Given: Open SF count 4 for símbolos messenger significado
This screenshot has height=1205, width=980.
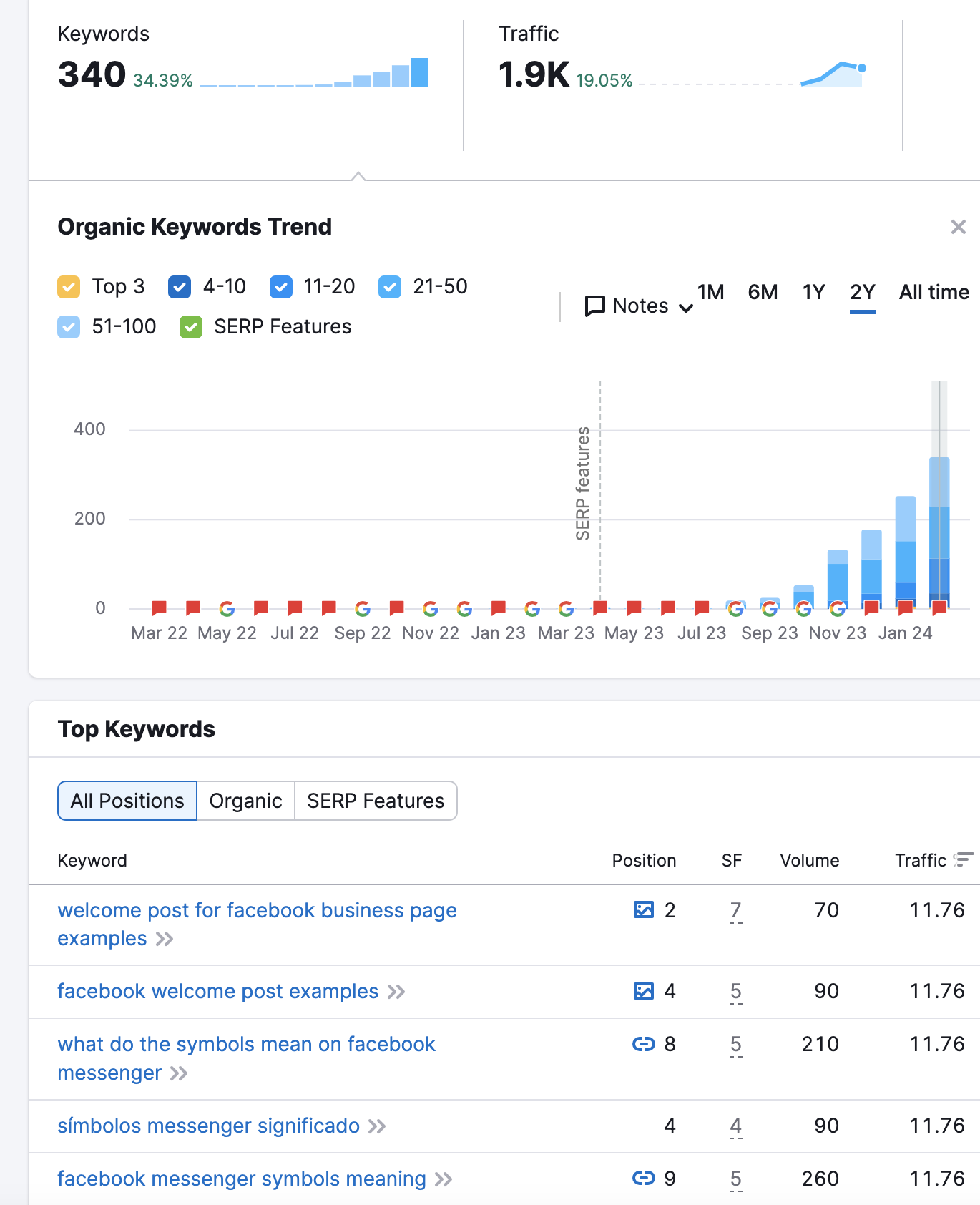Looking at the screenshot, I should pos(735,1126).
